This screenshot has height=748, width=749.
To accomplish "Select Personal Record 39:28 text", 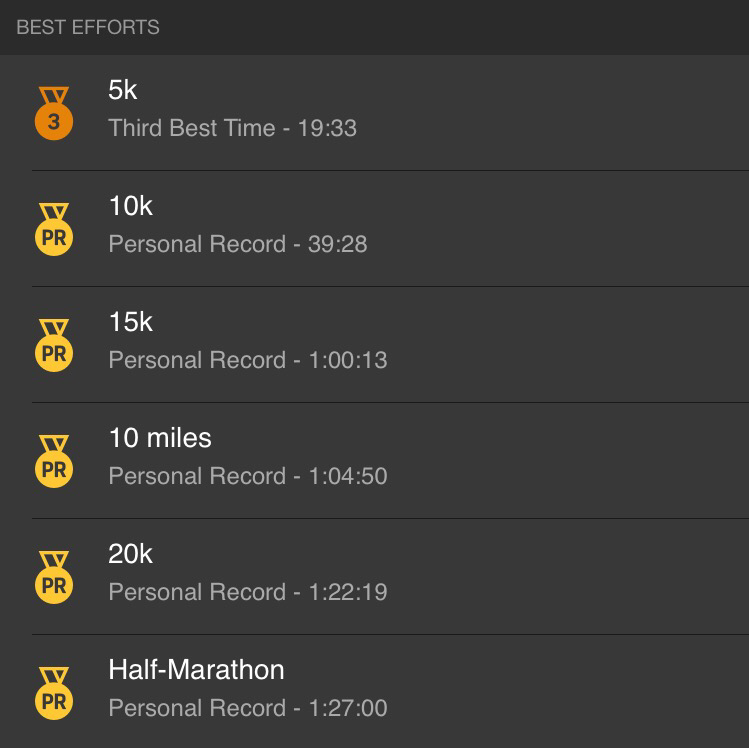I will coord(238,244).
